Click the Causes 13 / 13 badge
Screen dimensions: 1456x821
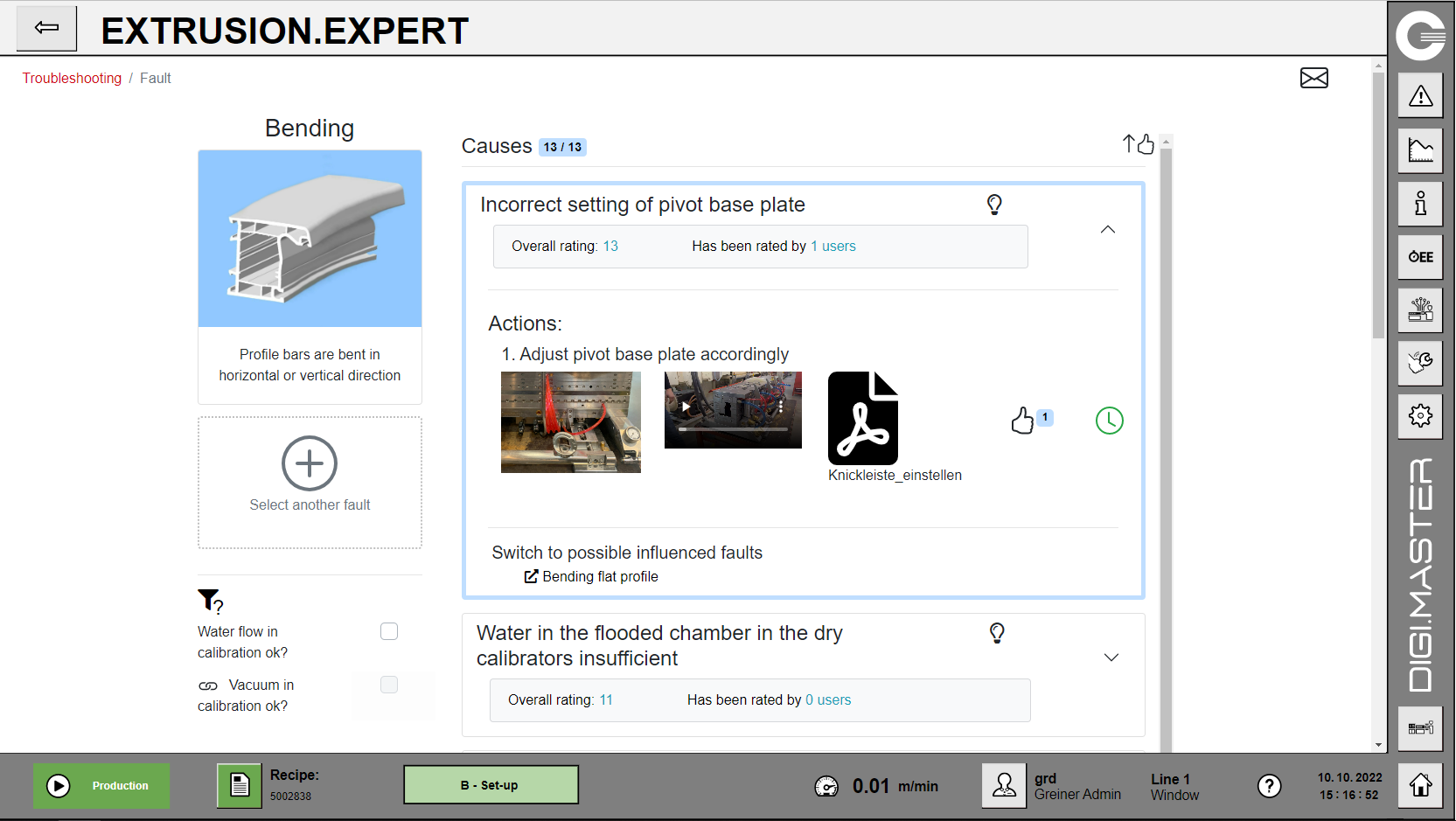pos(562,147)
